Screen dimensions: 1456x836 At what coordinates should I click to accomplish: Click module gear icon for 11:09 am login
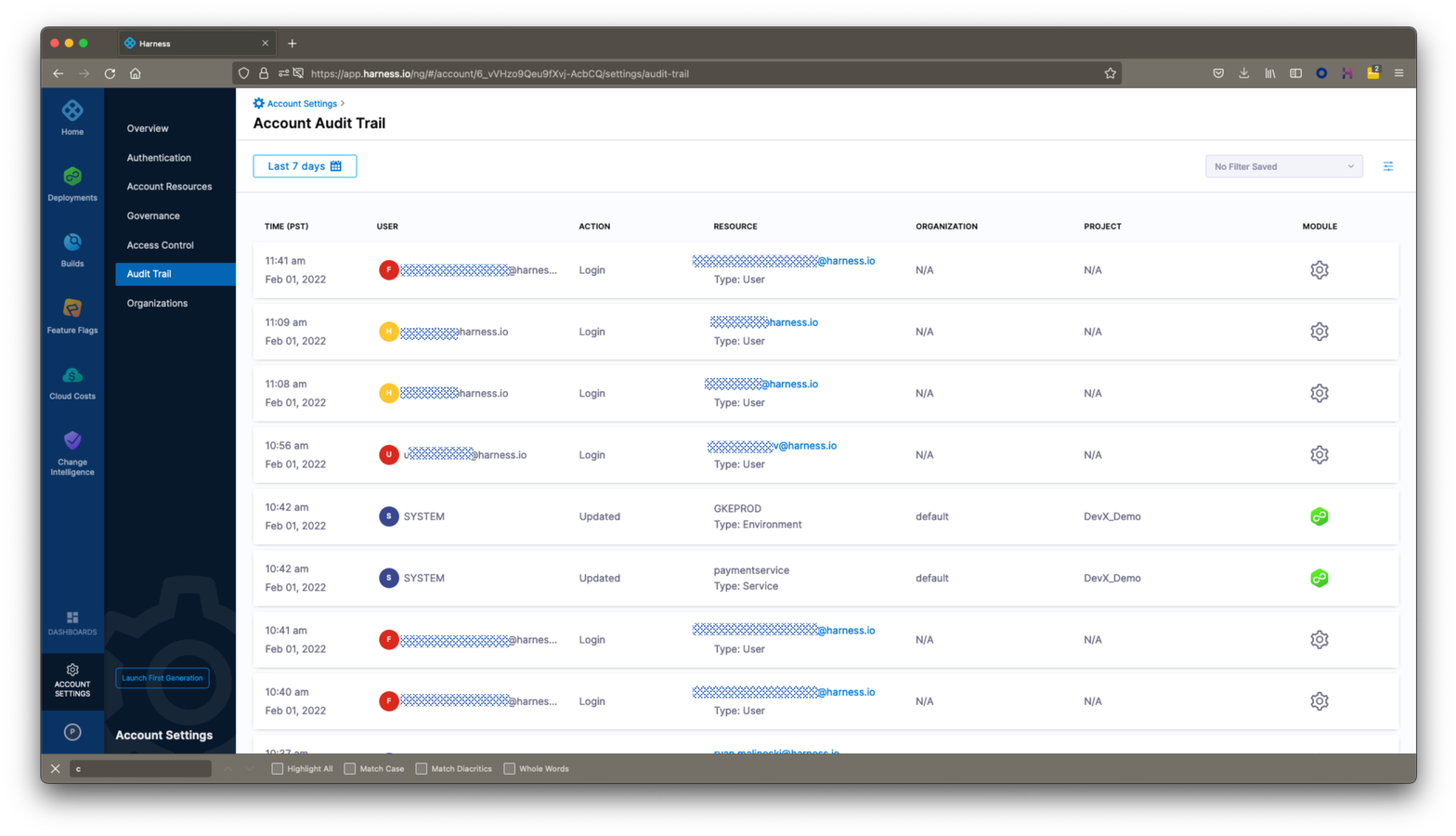[x=1319, y=332]
